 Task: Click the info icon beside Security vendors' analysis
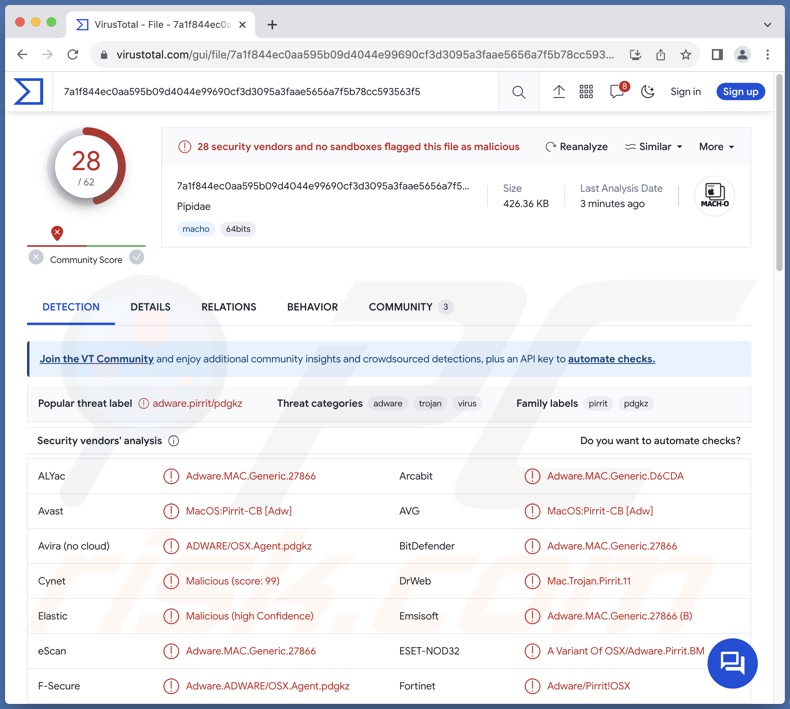pos(174,441)
